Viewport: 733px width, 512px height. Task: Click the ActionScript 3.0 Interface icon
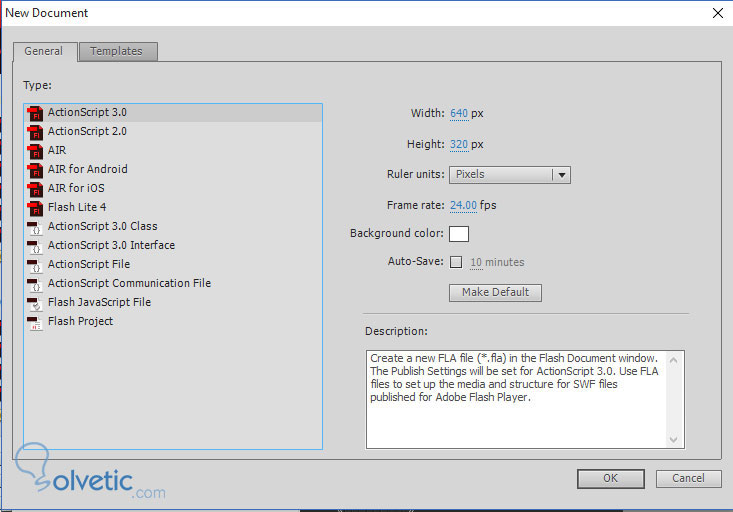[x=35, y=246]
